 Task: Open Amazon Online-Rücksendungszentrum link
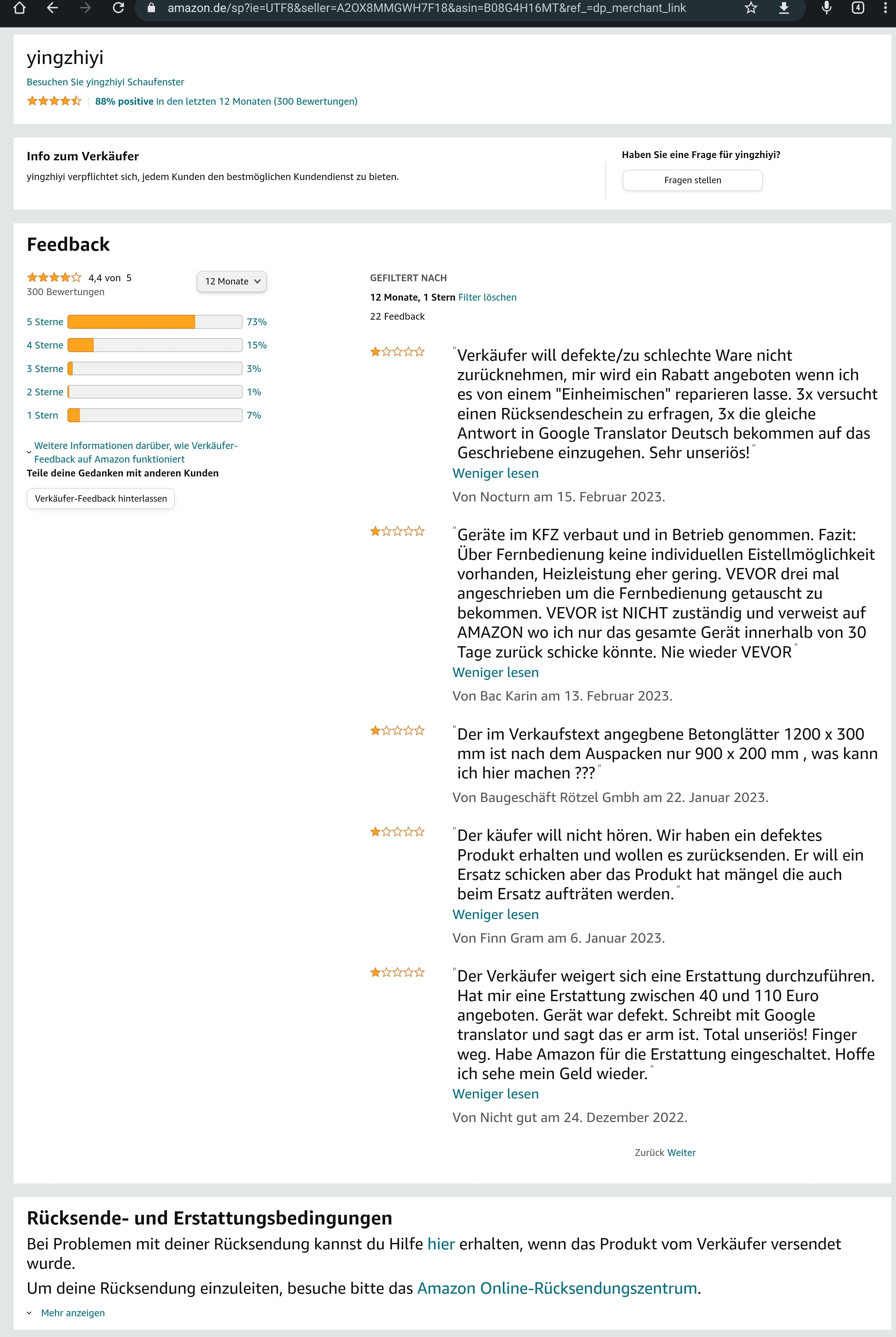pyautogui.click(x=557, y=1289)
